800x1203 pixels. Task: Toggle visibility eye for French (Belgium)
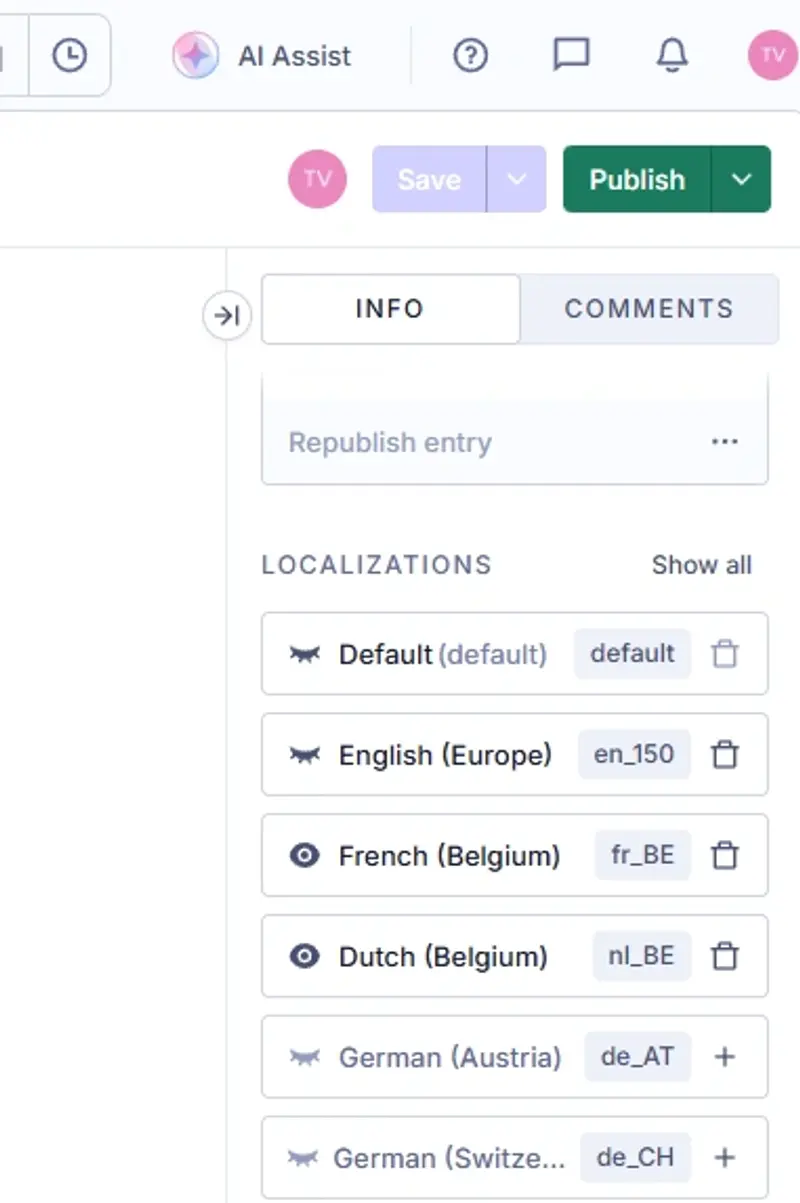pos(304,856)
